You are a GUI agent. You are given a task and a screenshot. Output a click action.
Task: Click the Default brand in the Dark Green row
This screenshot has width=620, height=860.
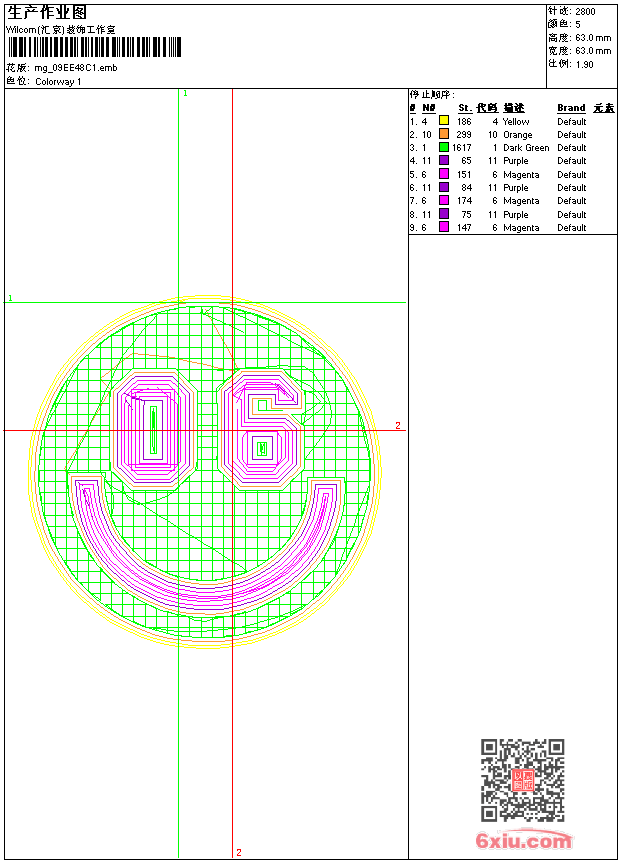[572, 148]
